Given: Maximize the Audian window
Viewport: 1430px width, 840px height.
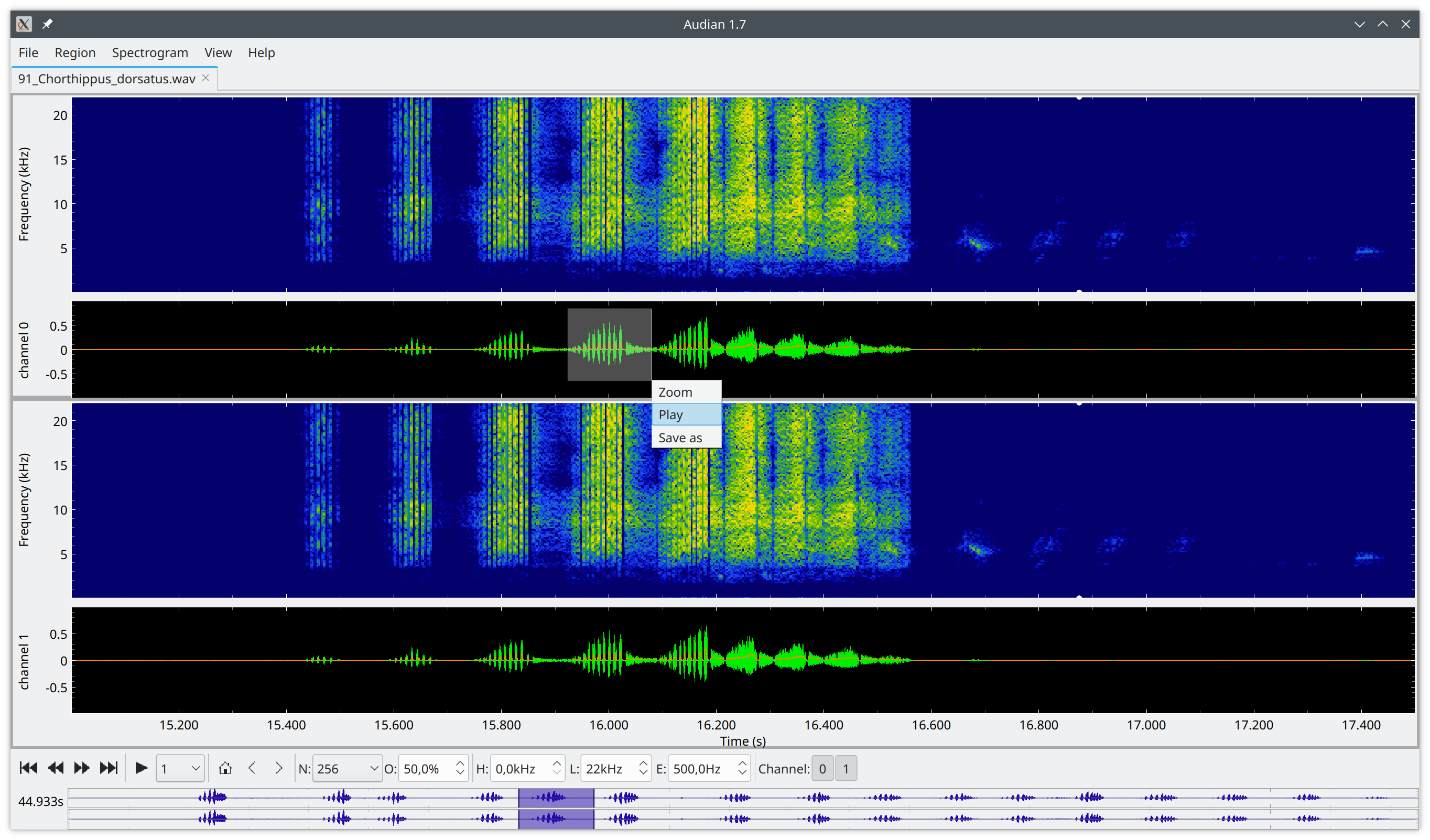Looking at the screenshot, I should click(1383, 24).
